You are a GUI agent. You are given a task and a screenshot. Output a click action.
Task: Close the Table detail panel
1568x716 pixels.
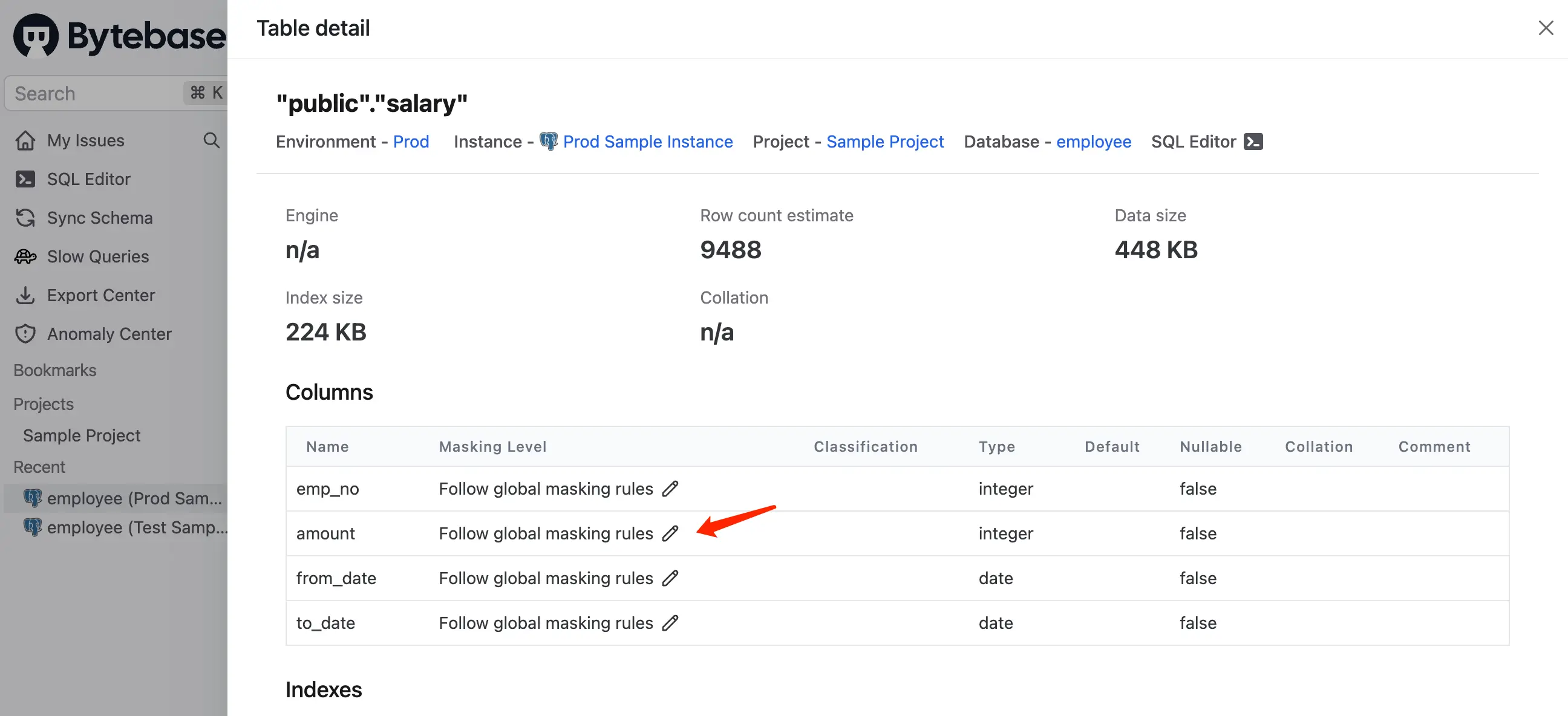(x=1546, y=28)
